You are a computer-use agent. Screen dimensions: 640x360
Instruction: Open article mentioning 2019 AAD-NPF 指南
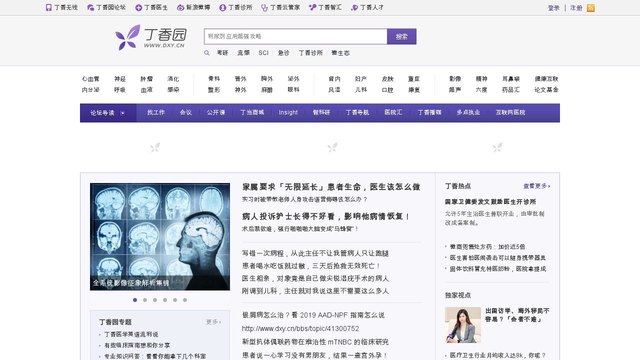click(x=313, y=315)
